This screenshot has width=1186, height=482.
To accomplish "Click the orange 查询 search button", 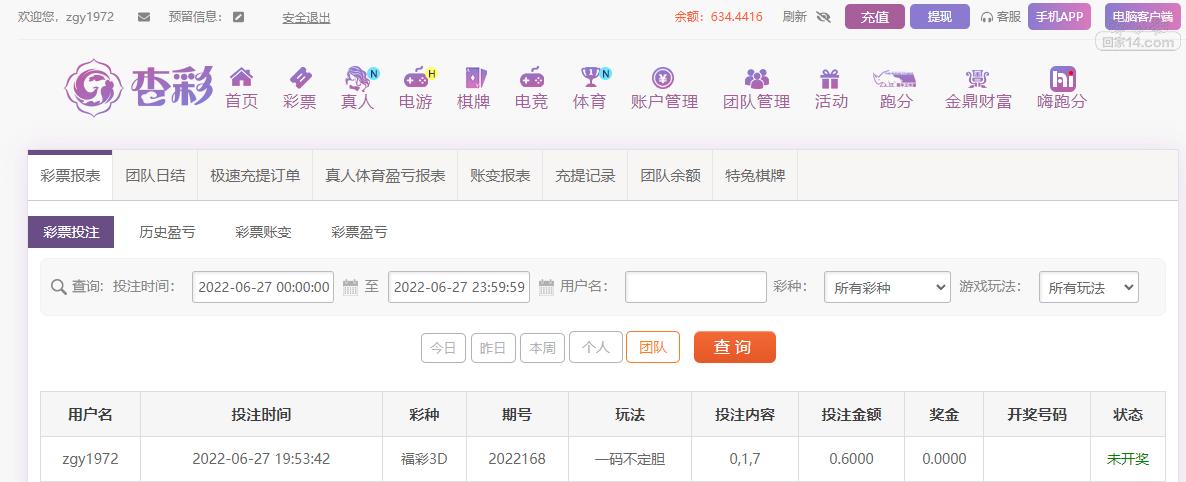I will pos(734,347).
